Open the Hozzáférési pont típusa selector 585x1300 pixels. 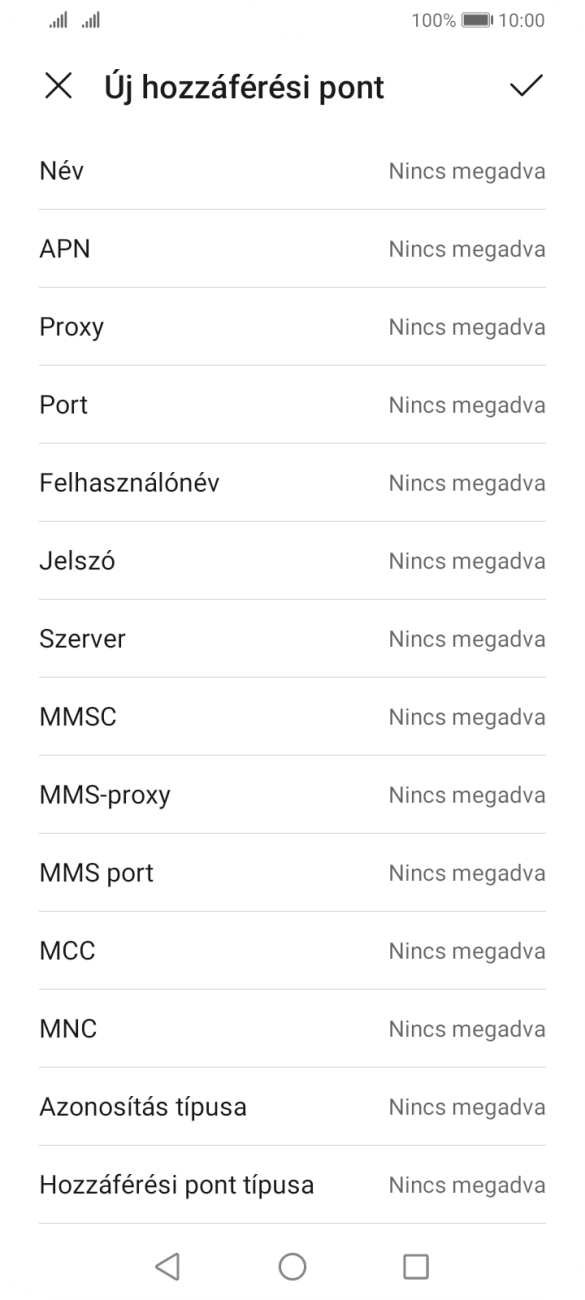[x=291, y=1185]
